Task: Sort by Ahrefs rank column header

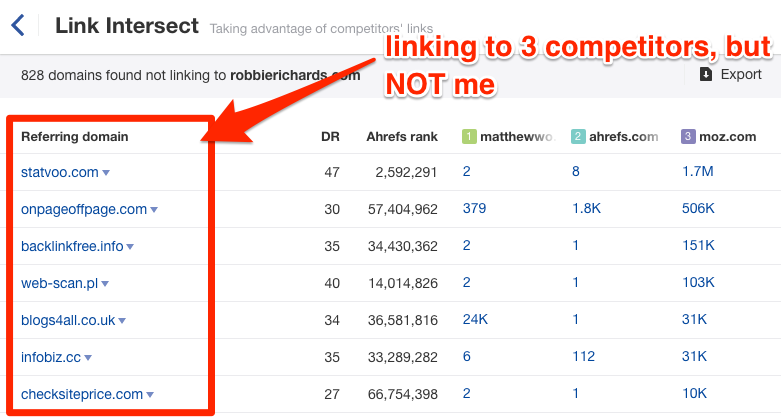Action: click(x=402, y=136)
